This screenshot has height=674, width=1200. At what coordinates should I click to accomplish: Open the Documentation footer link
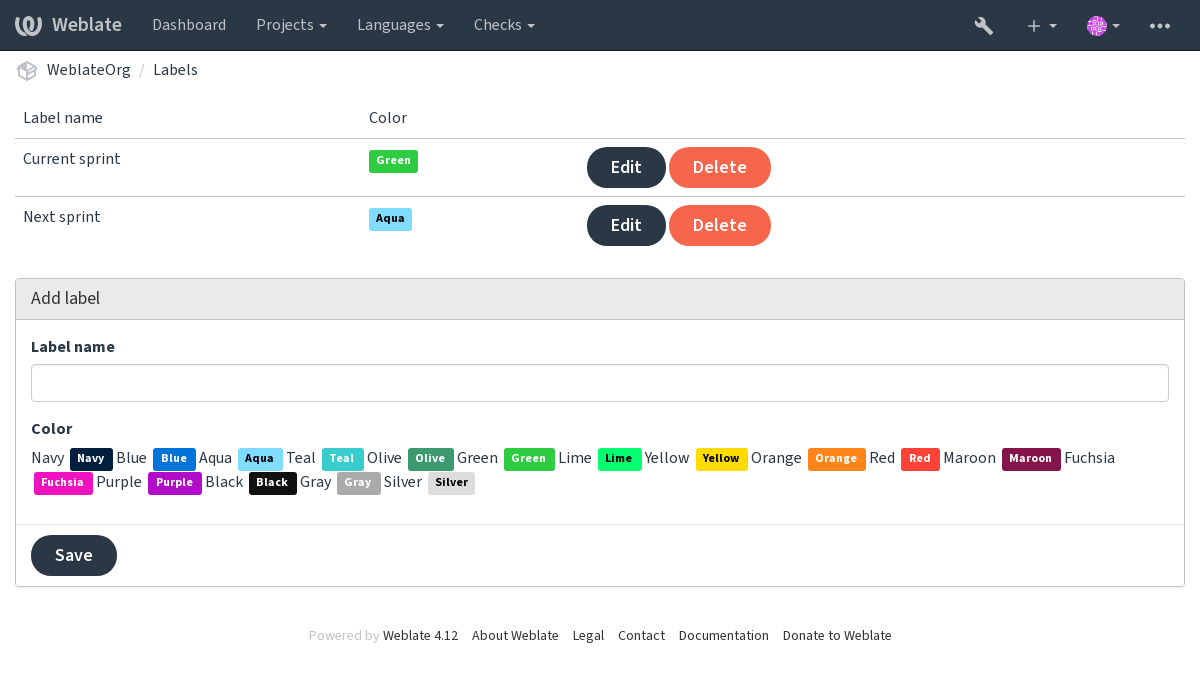click(724, 636)
